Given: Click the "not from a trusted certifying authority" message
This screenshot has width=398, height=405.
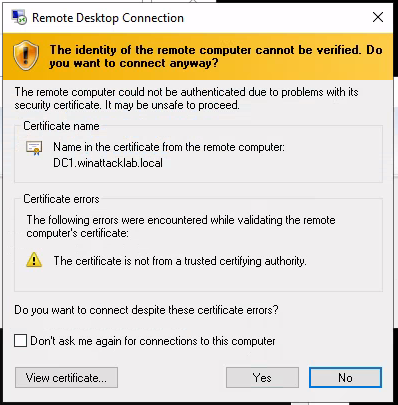Looking at the screenshot, I should (x=180, y=261).
